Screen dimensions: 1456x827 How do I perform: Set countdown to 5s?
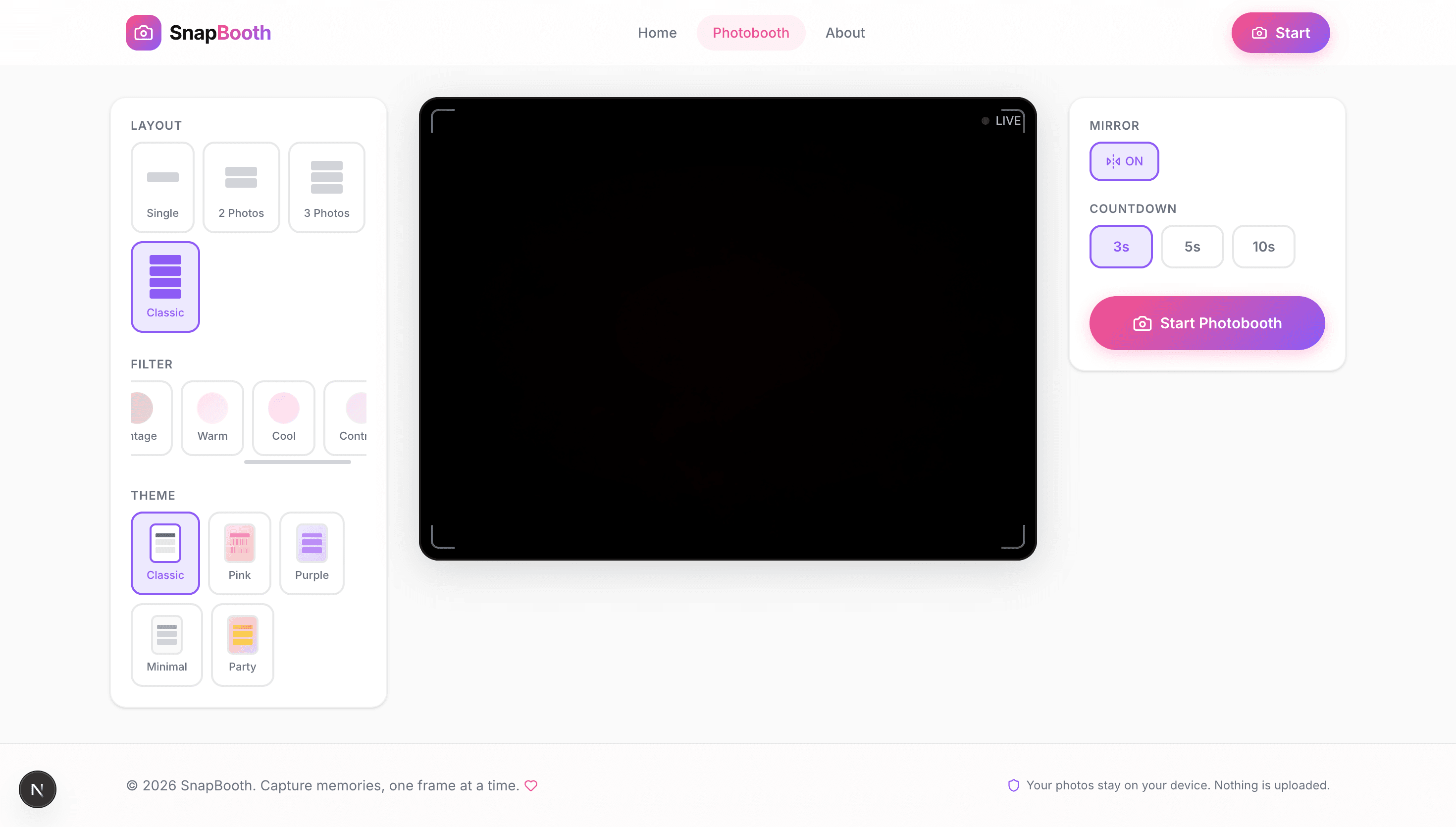click(1193, 247)
